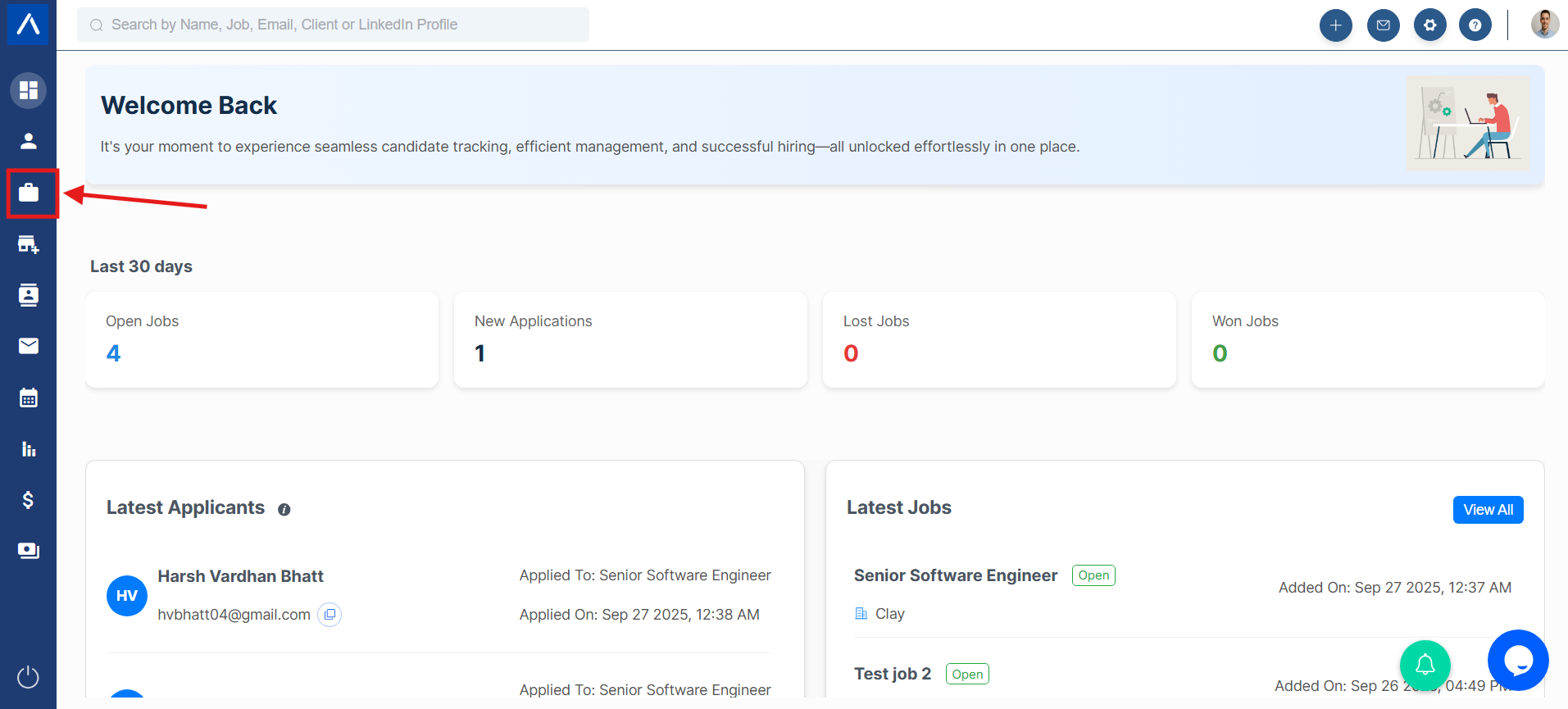1568x709 pixels.
Task: Open the Reports bar chart icon
Action: coord(29,449)
